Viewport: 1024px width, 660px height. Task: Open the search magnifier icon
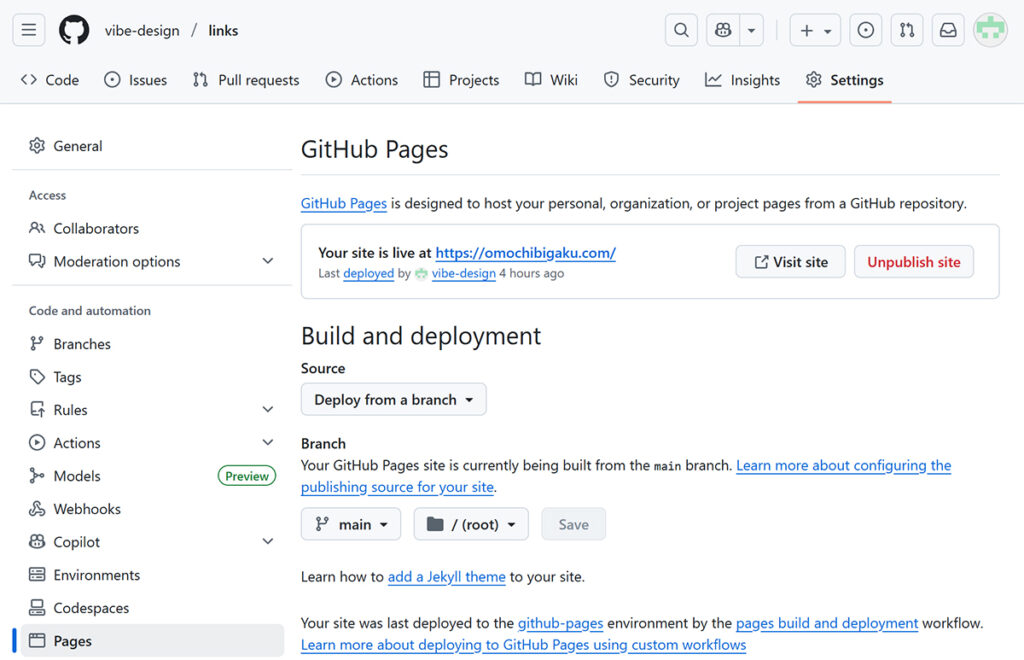[x=681, y=30]
